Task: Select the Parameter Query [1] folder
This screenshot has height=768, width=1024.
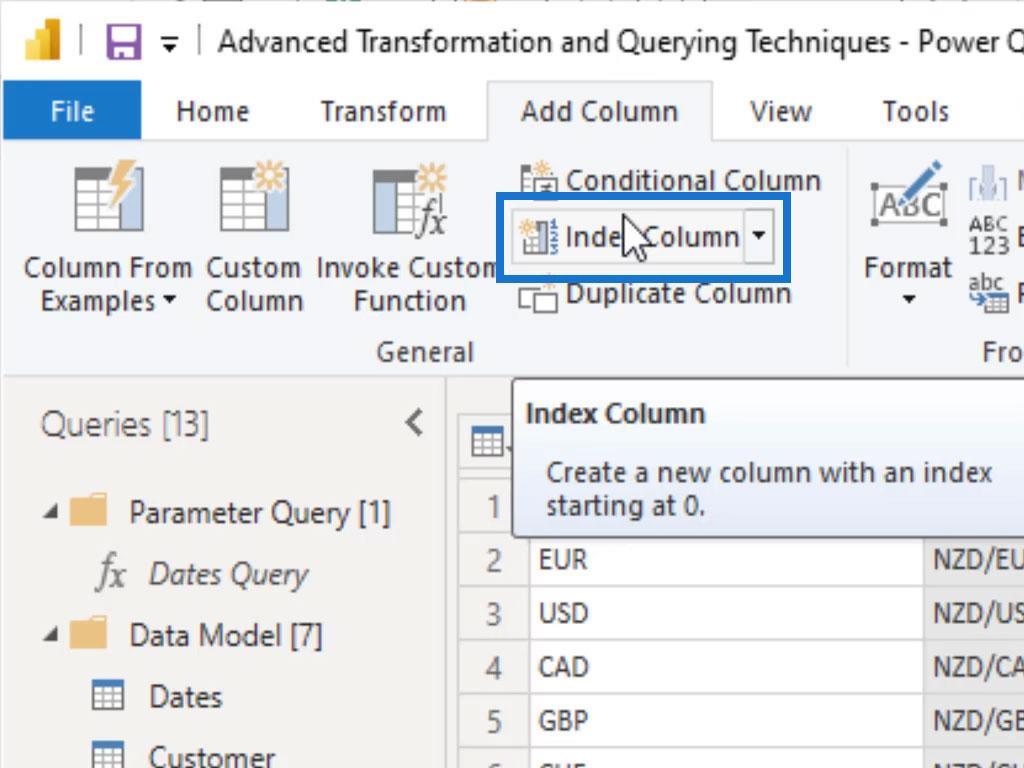Action: pyautogui.click(x=259, y=513)
